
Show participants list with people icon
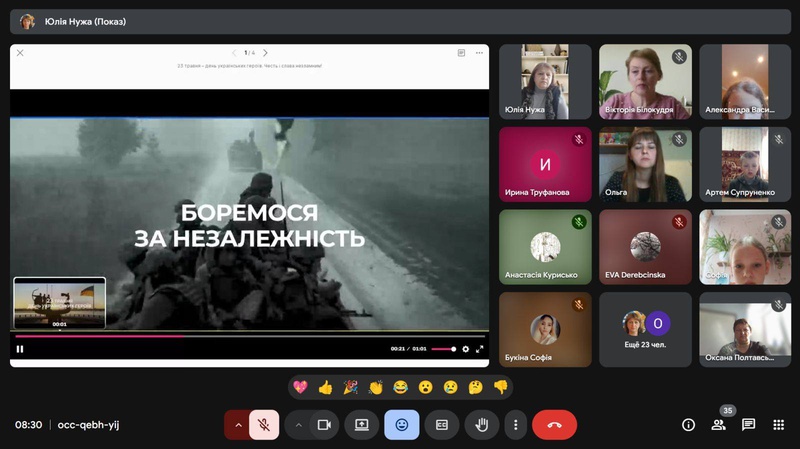[718, 425]
